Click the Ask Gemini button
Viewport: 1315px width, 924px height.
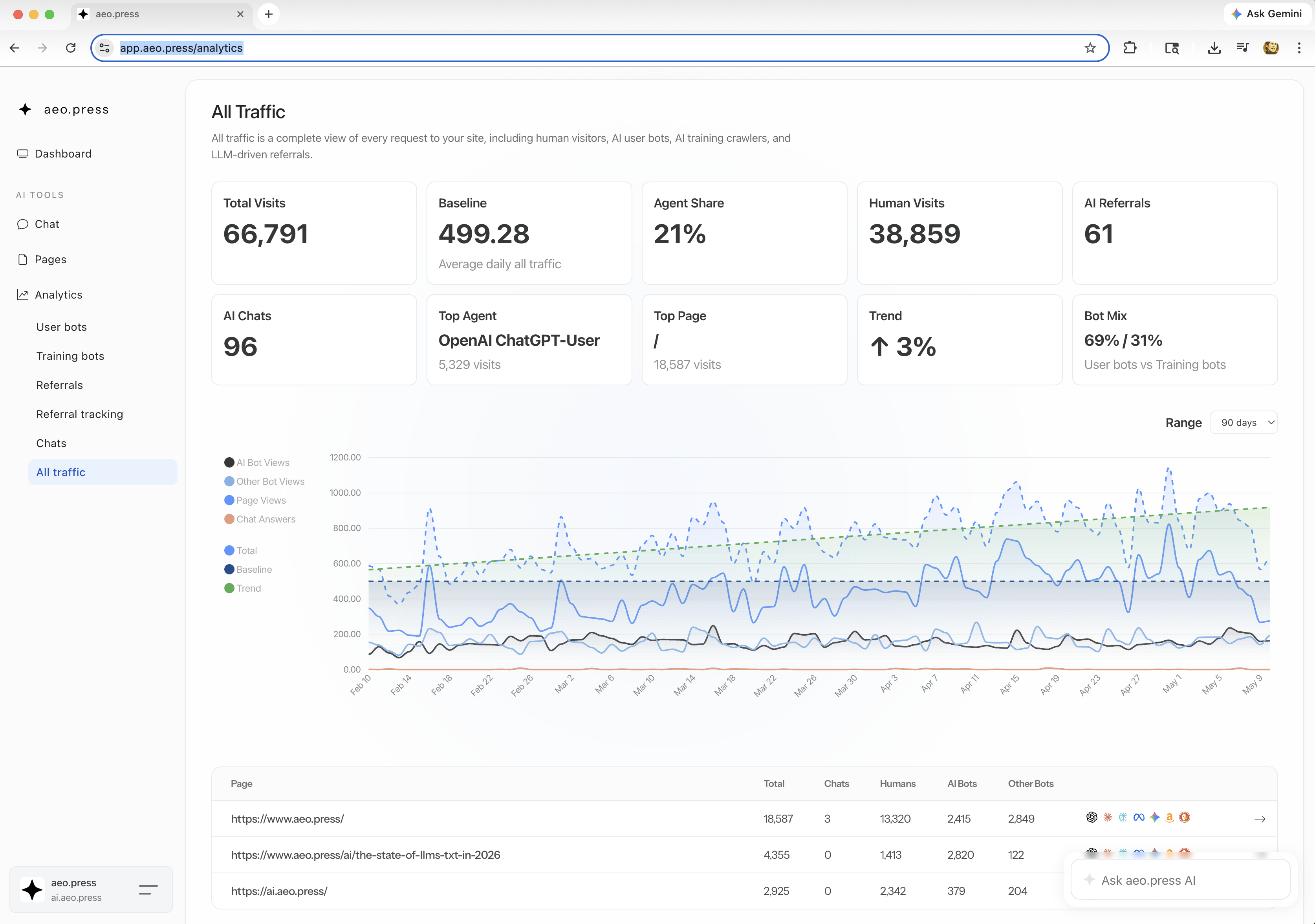pos(1267,14)
